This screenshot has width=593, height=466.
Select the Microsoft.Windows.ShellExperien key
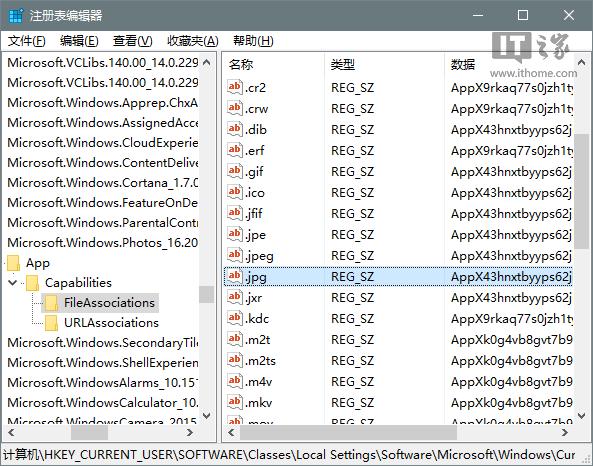click(102, 363)
